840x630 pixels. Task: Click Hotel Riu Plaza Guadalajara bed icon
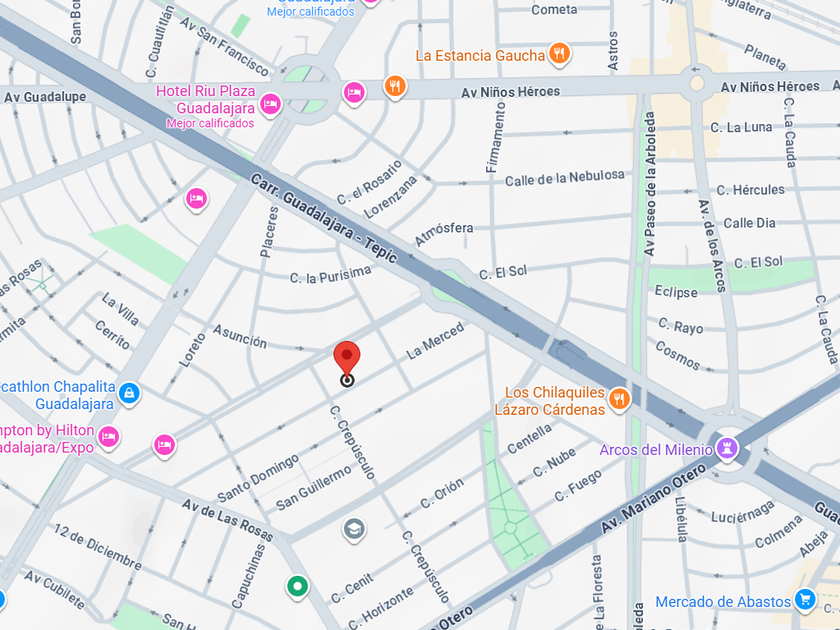(271, 103)
